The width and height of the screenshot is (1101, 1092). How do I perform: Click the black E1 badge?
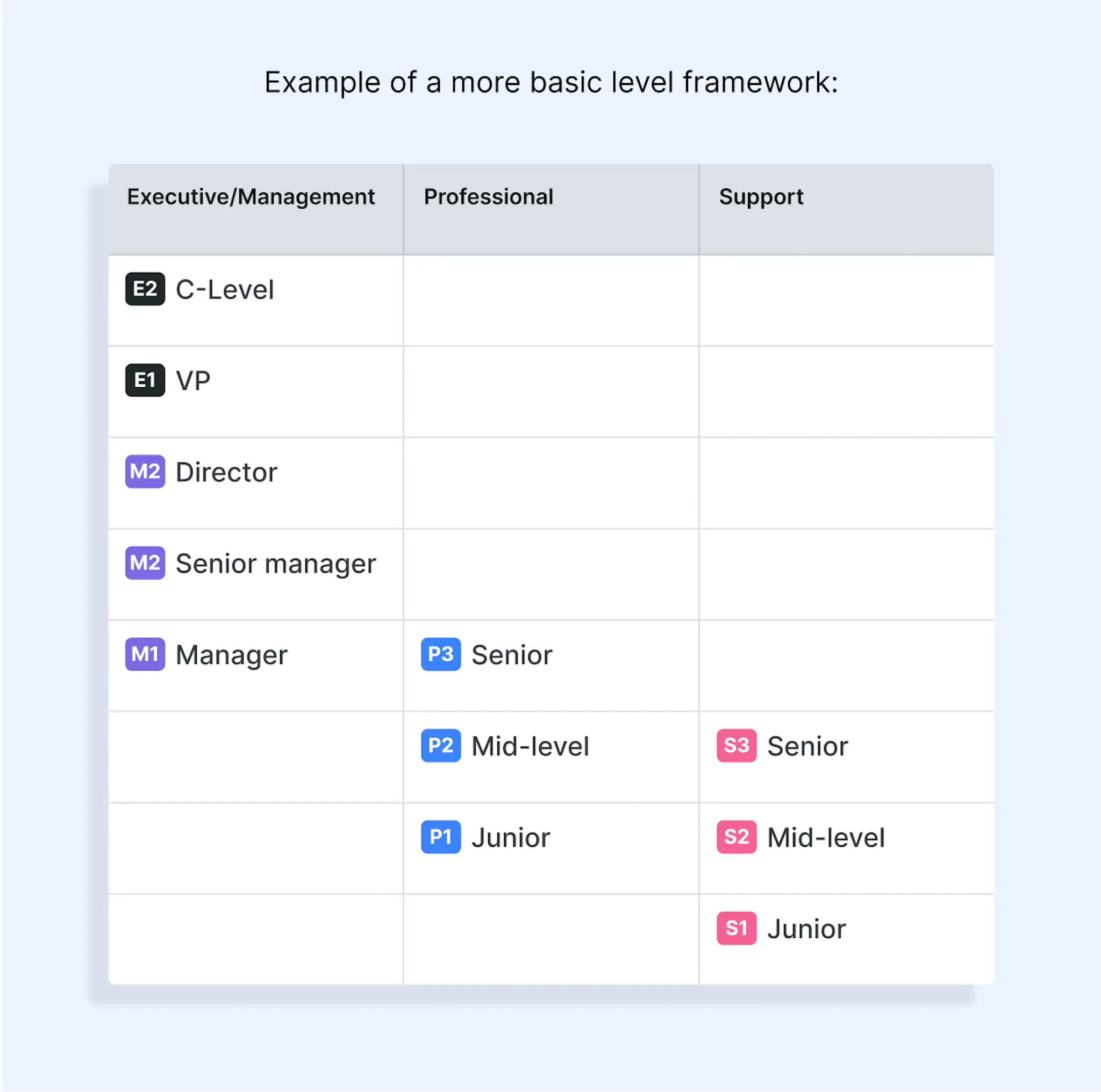[145, 380]
